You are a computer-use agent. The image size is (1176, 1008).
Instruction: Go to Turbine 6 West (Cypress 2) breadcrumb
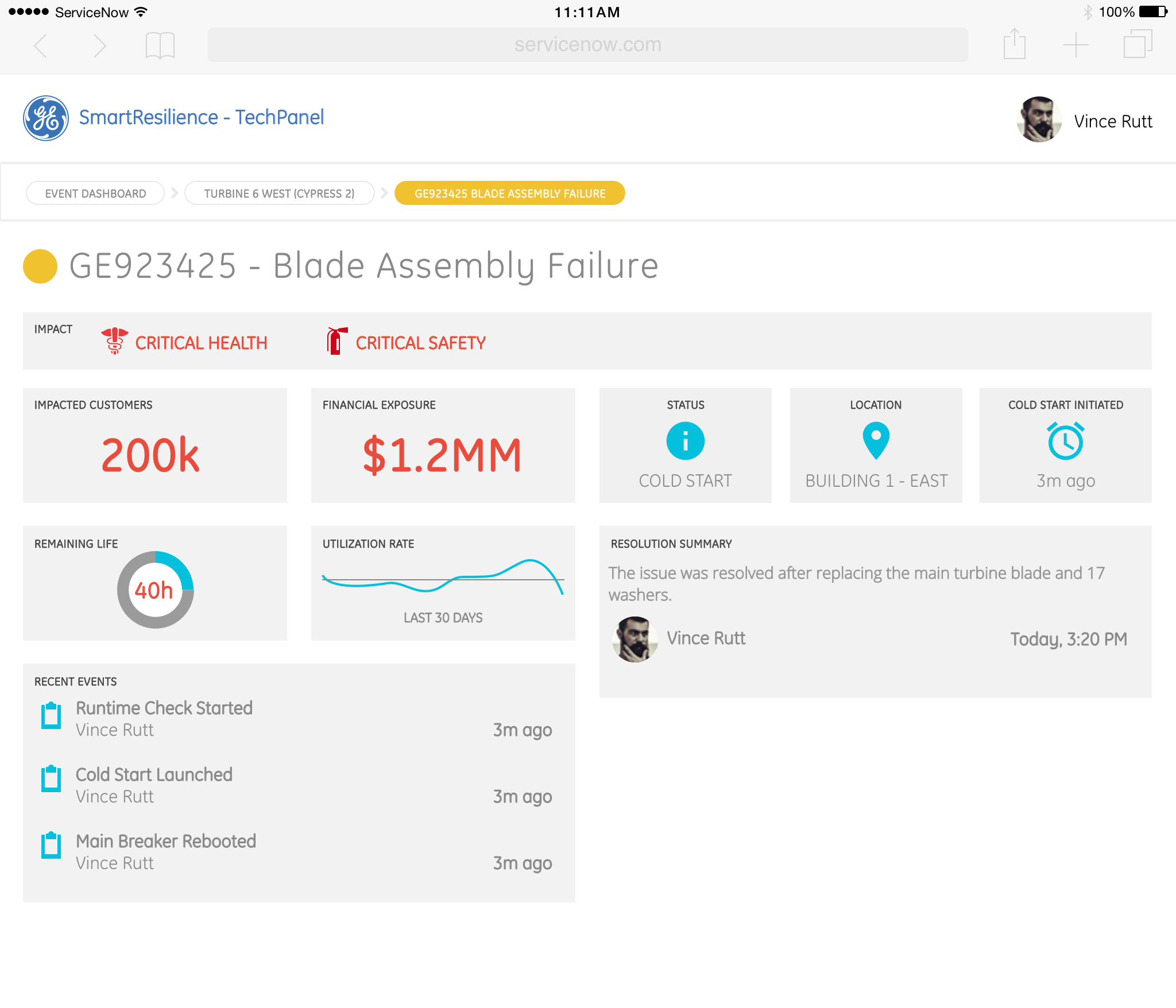coord(279,193)
